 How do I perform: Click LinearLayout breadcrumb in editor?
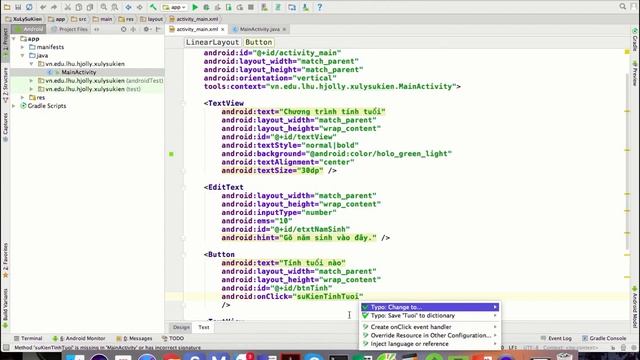click(x=212, y=42)
